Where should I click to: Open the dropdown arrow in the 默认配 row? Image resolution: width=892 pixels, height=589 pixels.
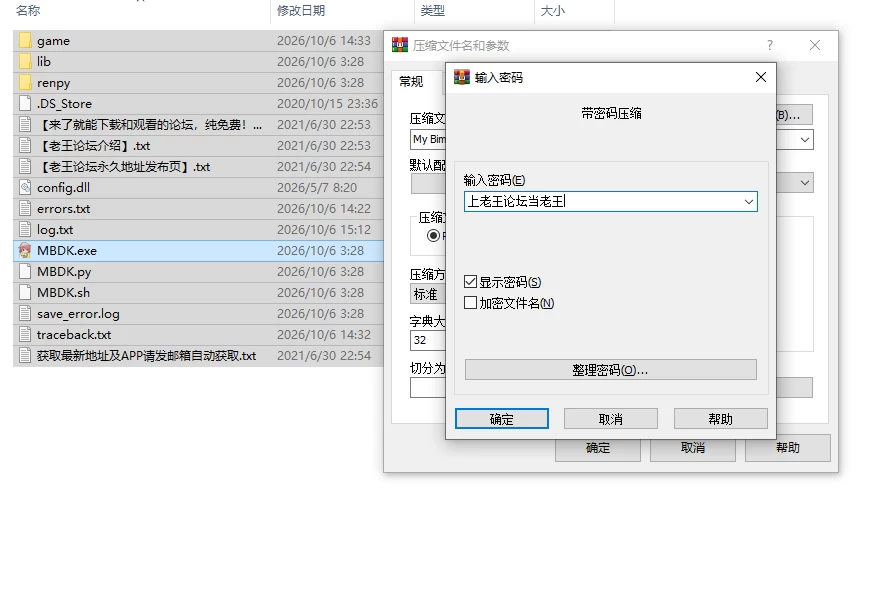coord(805,183)
